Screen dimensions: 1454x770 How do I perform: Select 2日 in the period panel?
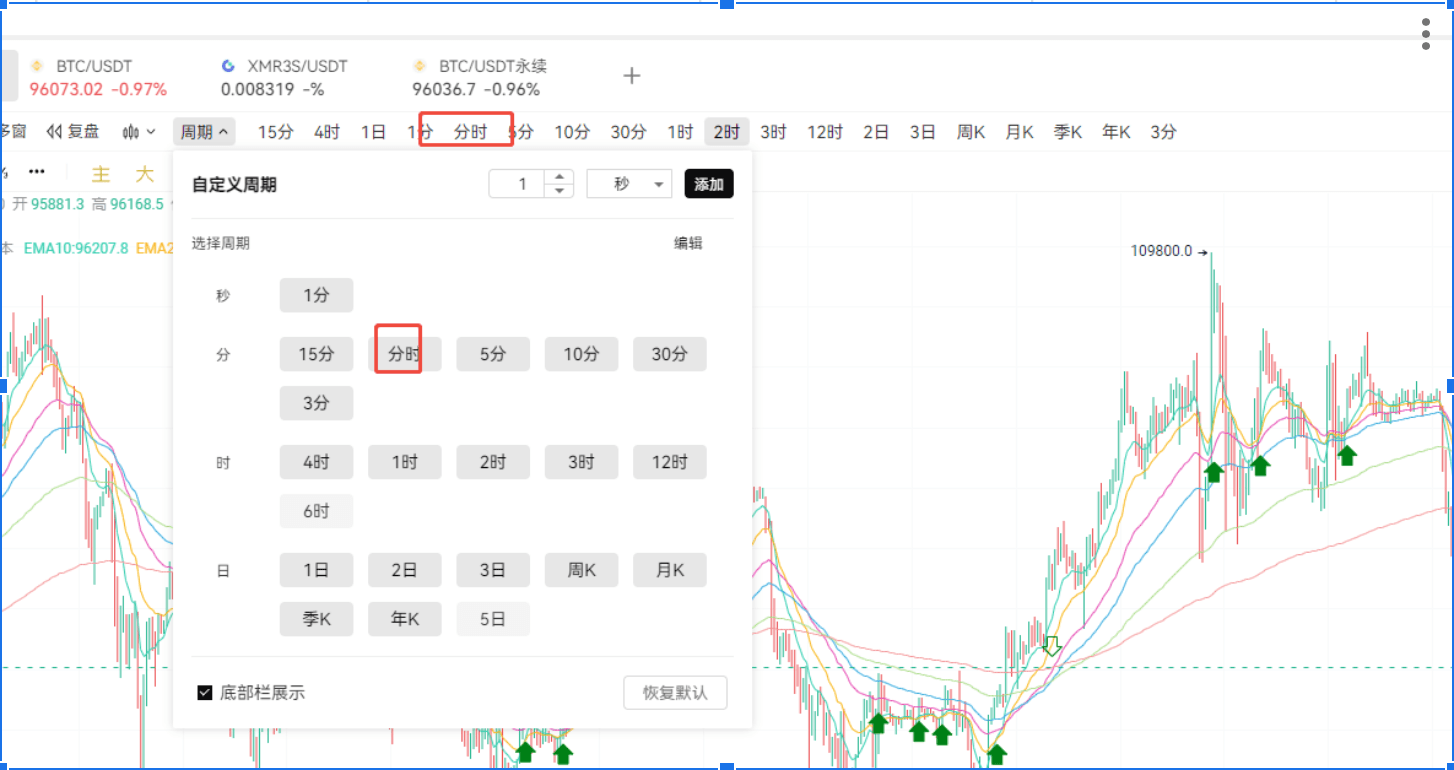click(404, 570)
